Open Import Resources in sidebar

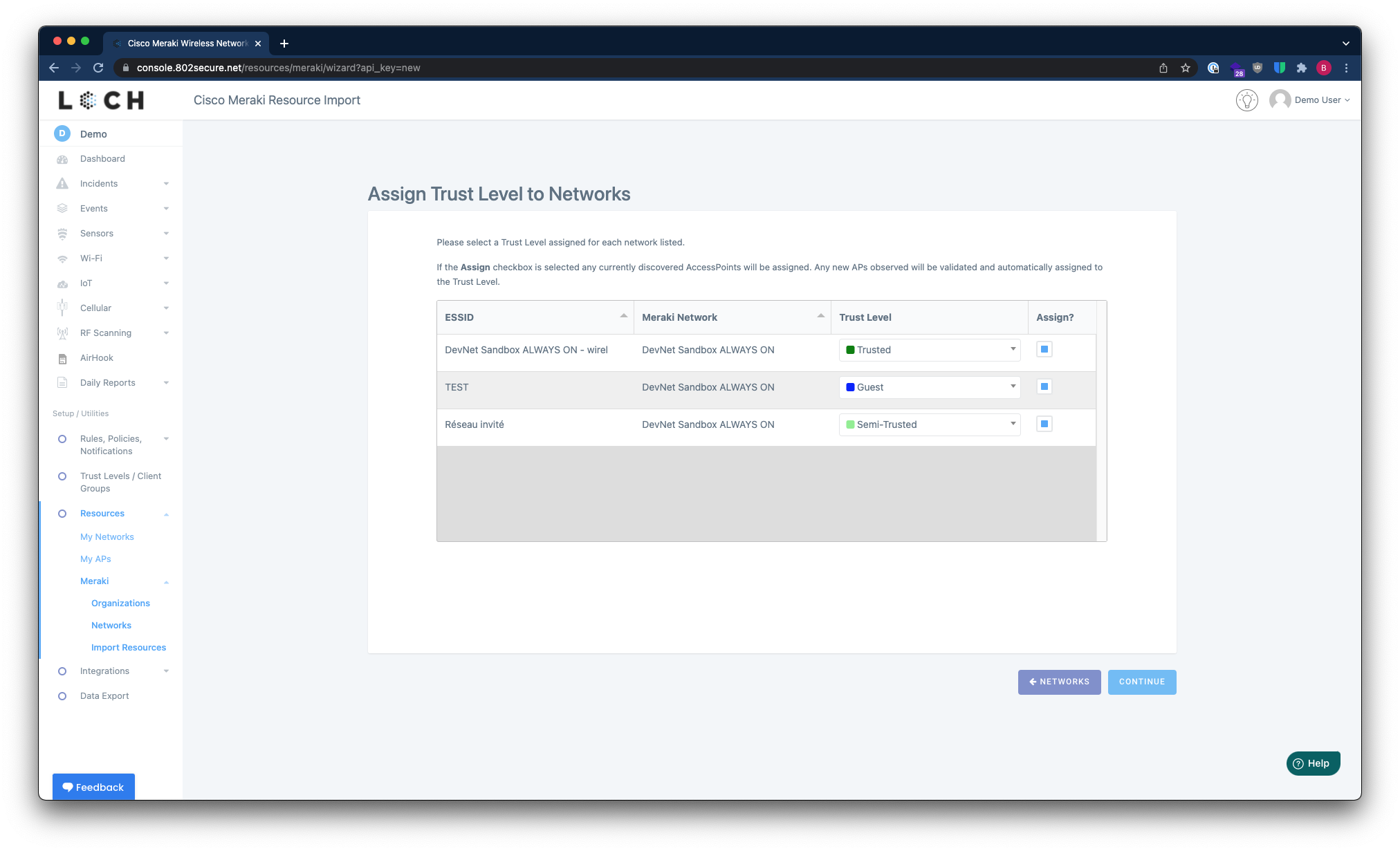pyautogui.click(x=129, y=648)
